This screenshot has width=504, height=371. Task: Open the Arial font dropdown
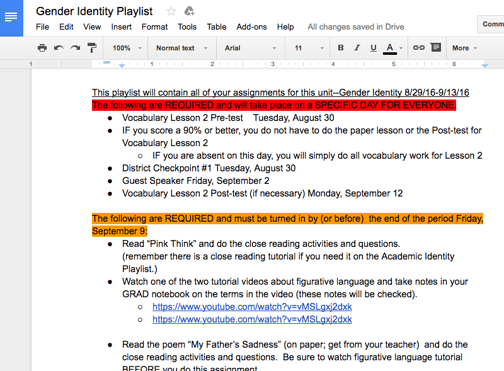[x=250, y=48]
